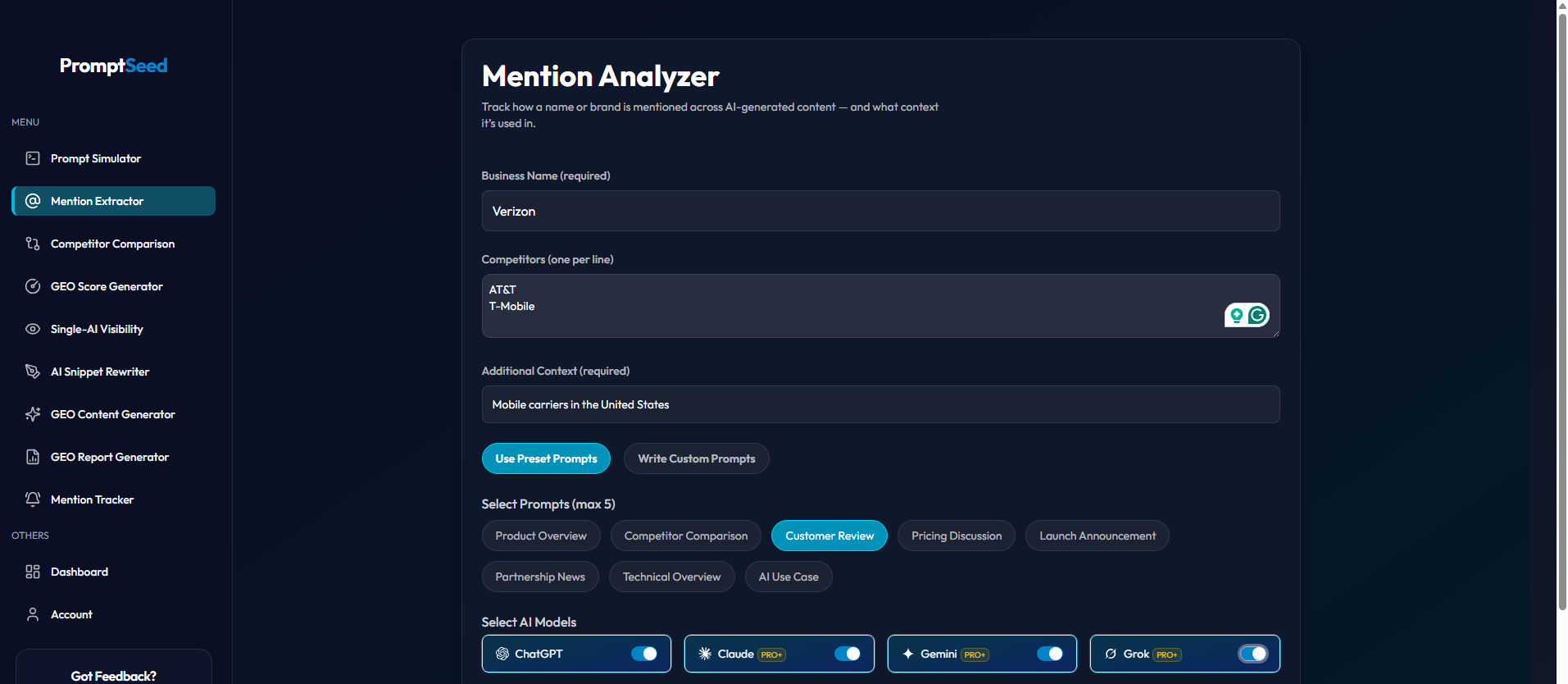Open the Account page

click(x=113, y=614)
